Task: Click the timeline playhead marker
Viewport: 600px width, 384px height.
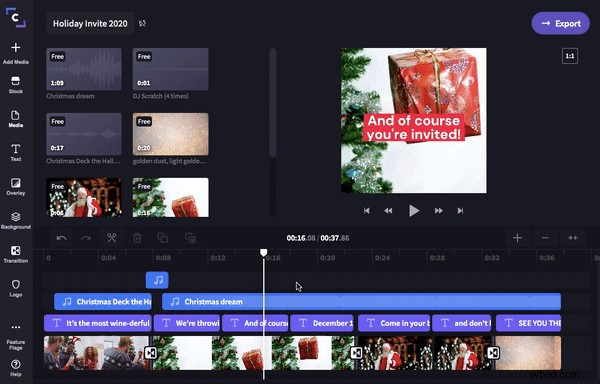Action: pyautogui.click(x=264, y=253)
